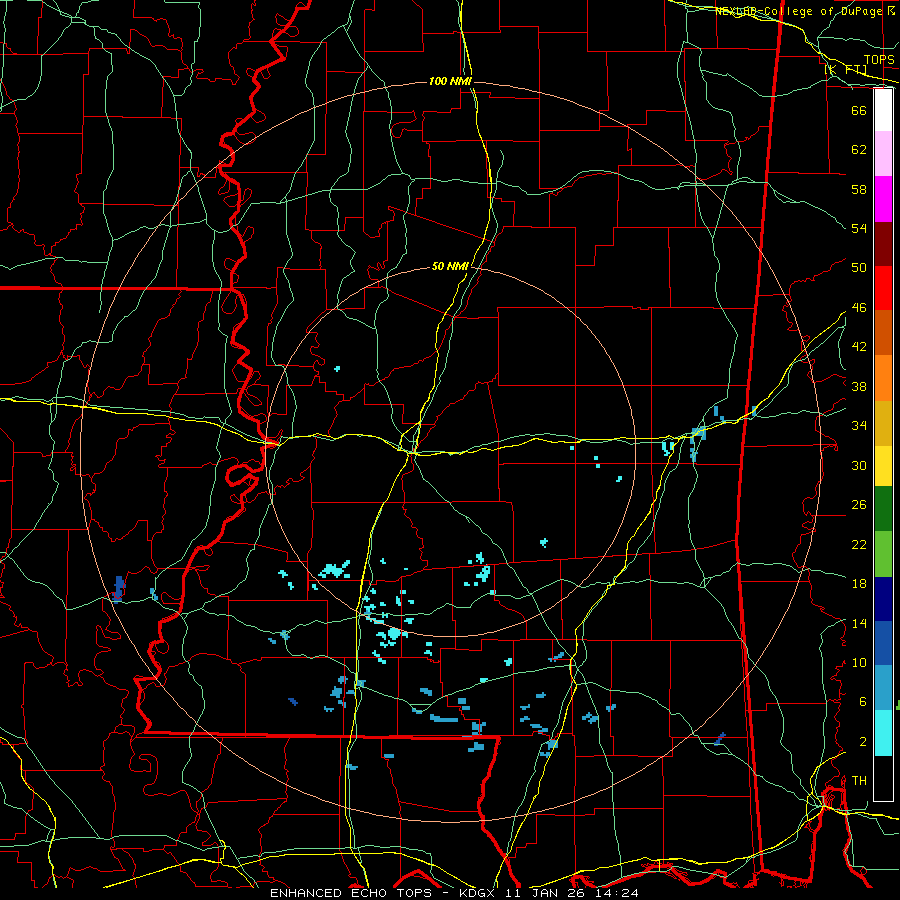Click the NEXLAB-College of DuPage credit text
This screenshot has width=900, height=900.
tap(804, 11)
